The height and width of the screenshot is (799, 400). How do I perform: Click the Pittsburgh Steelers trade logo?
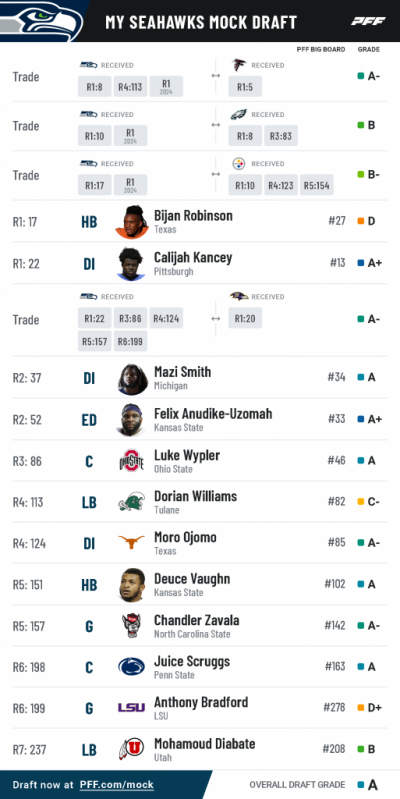point(238,164)
